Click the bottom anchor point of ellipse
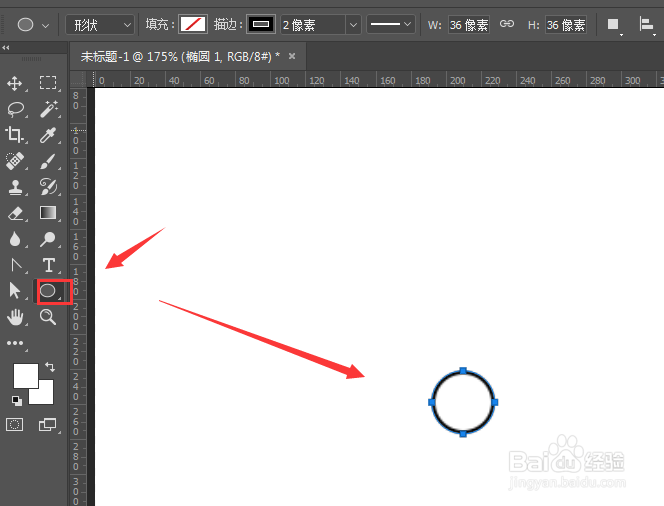Screen dimensions: 664x506 coord(463,434)
